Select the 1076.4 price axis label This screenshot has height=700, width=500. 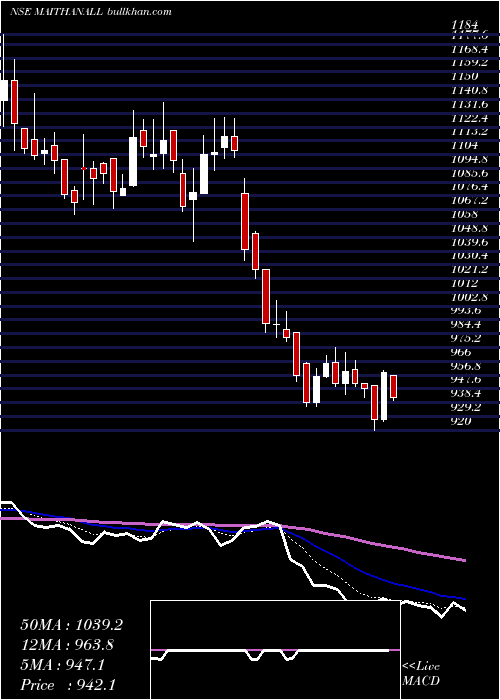pyautogui.click(x=469, y=187)
